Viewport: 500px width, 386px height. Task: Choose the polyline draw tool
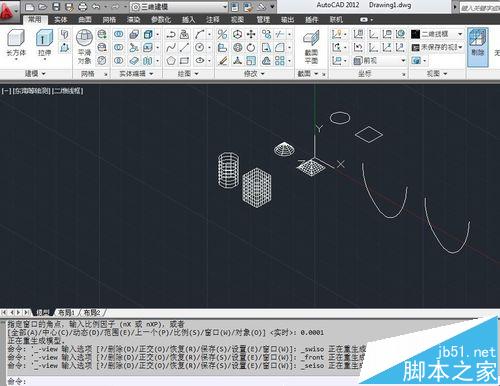[x=171, y=34]
